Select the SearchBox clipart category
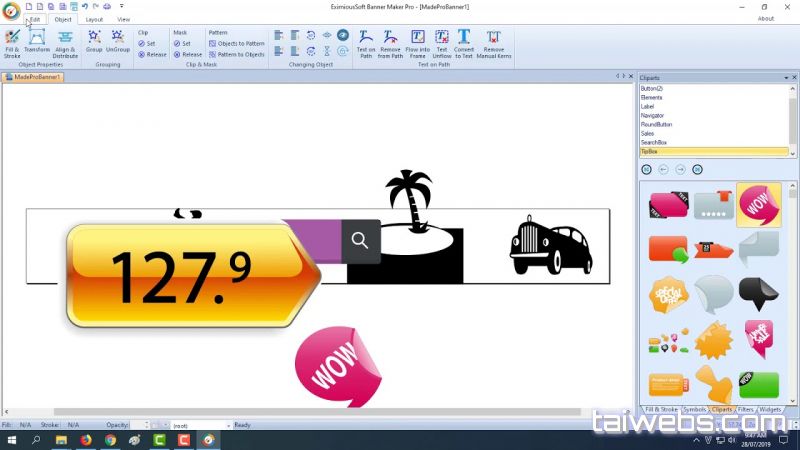Screen dimensions: 800x450 tap(656, 142)
